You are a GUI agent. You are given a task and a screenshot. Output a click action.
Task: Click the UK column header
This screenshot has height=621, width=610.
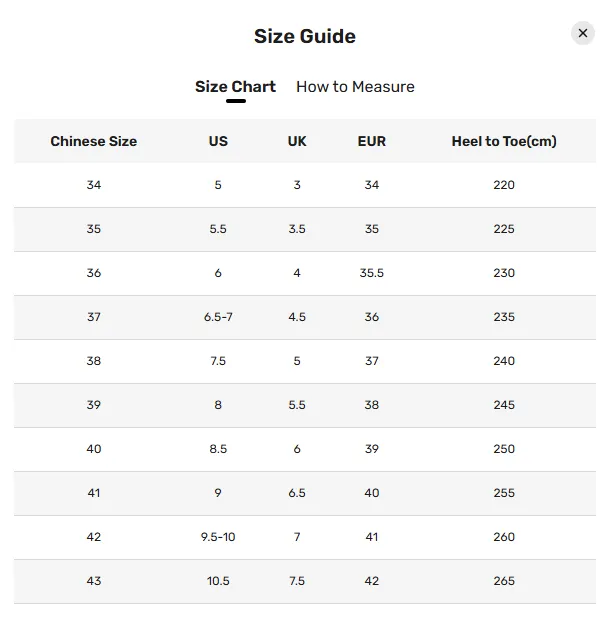tap(297, 141)
